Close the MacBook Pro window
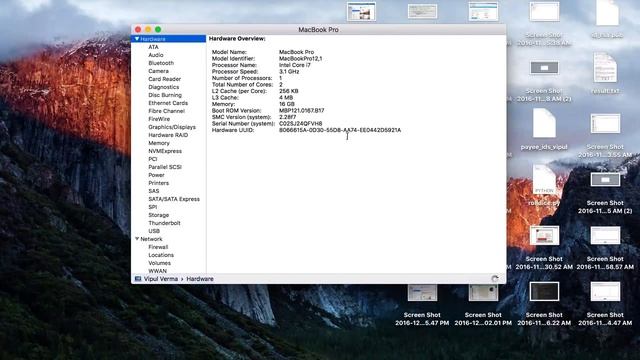Image resolution: width=640 pixels, height=360 pixels. pyautogui.click(x=138, y=29)
